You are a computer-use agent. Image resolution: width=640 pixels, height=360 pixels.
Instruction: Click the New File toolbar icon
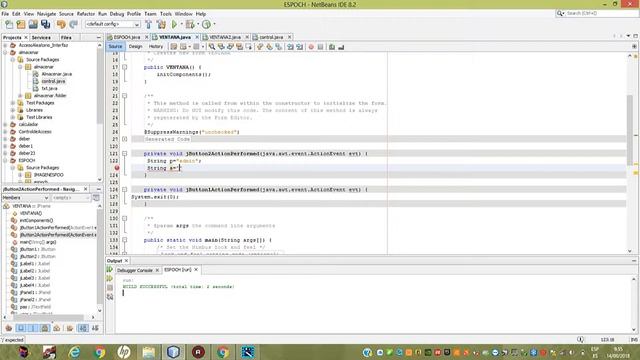tap(9, 24)
